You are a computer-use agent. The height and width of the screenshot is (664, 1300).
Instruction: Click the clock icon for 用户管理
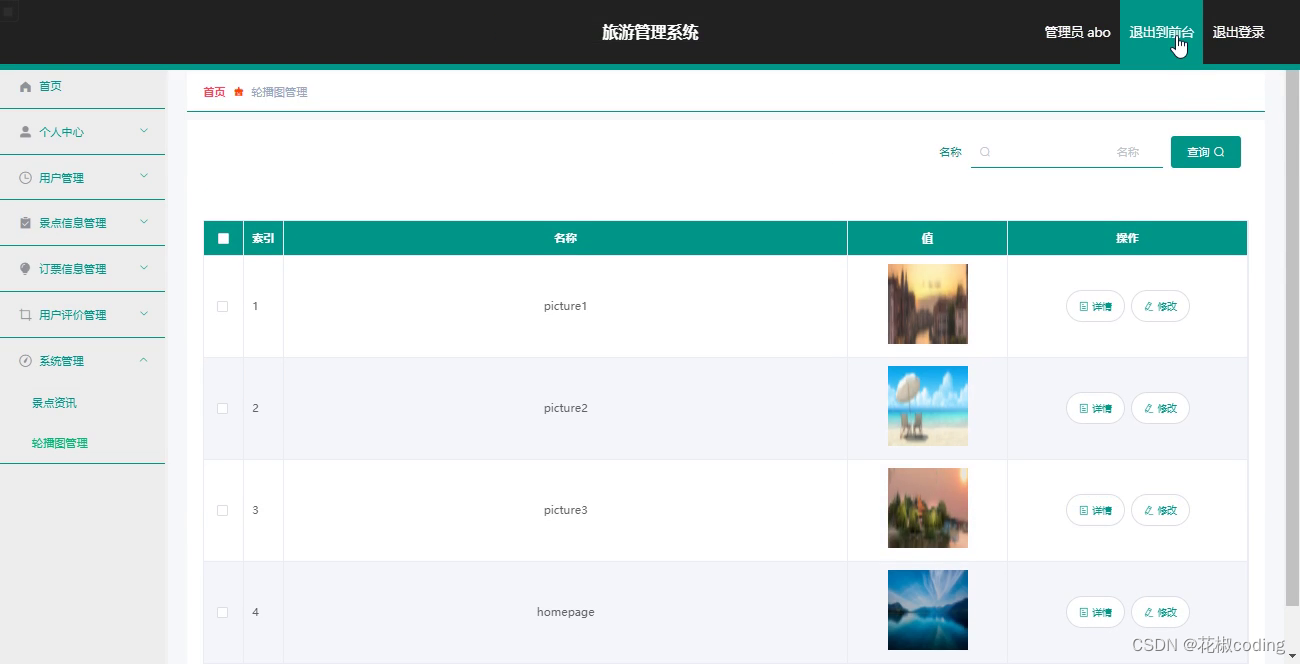[x=26, y=178]
